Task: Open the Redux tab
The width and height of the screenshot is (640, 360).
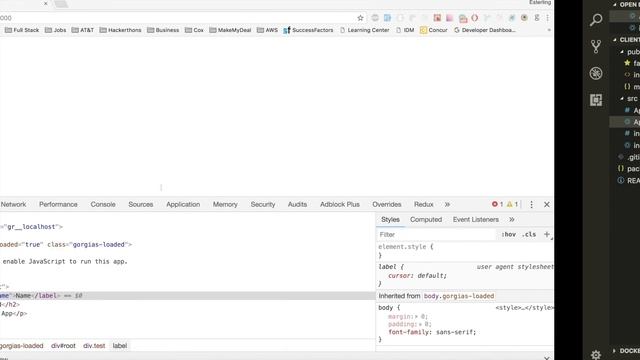Action: (x=424, y=204)
